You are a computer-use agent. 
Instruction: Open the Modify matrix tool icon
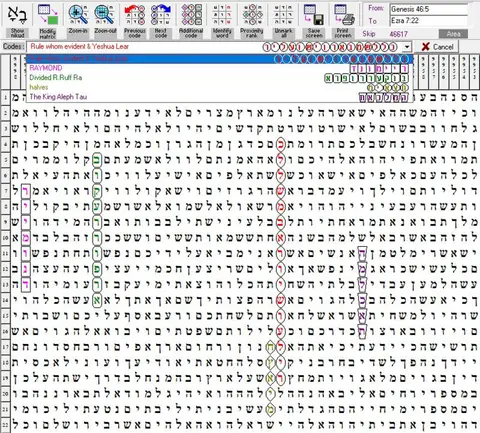coord(48,15)
